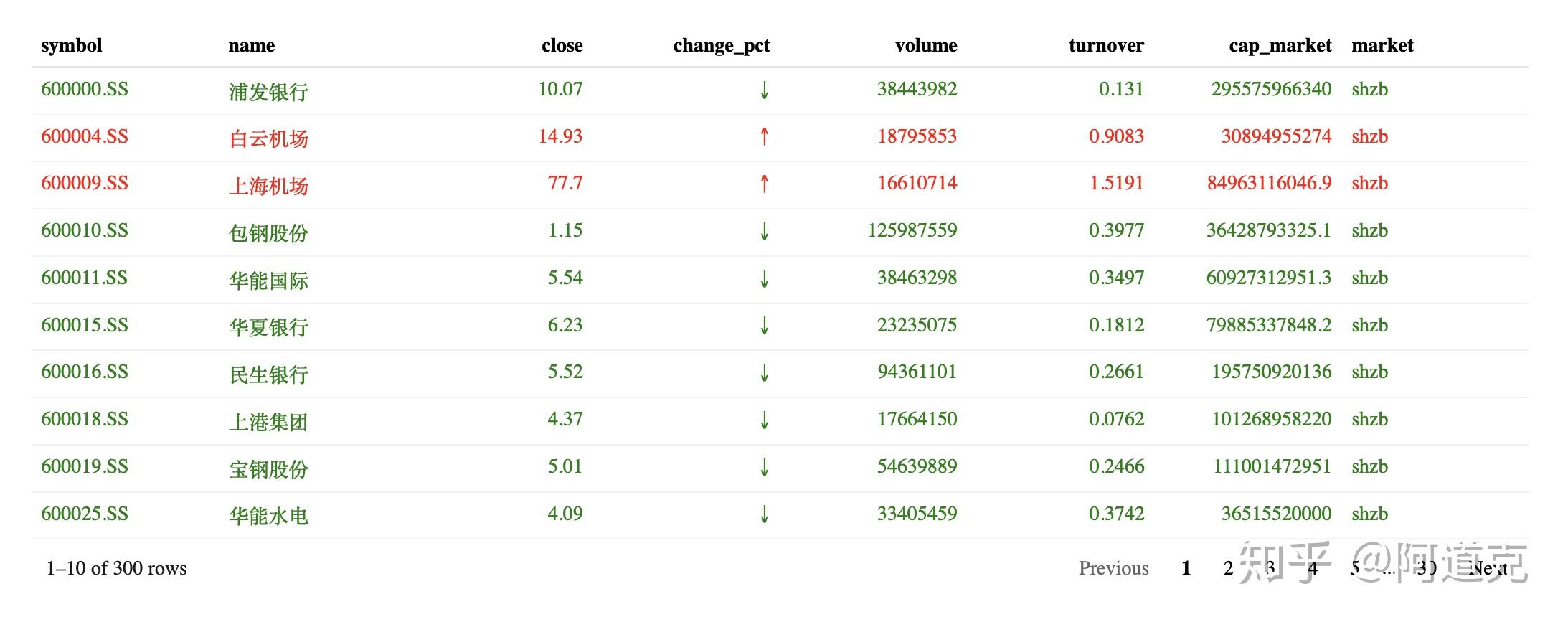The height and width of the screenshot is (627, 1568).
Task: Click the down arrow for 宝钢股份
Action: coord(764,467)
